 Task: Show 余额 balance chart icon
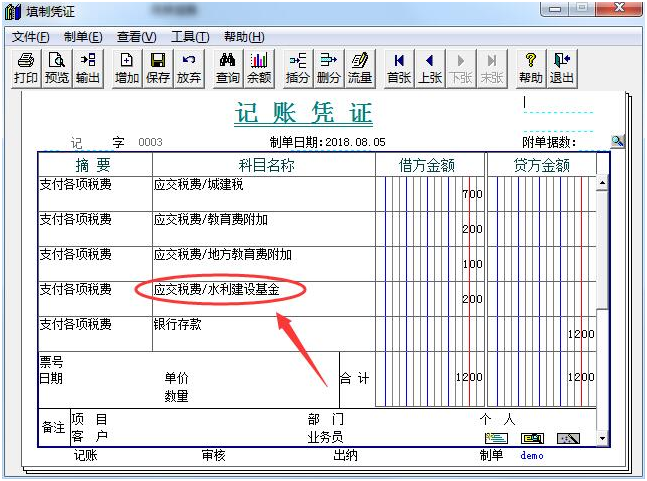point(259,68)
